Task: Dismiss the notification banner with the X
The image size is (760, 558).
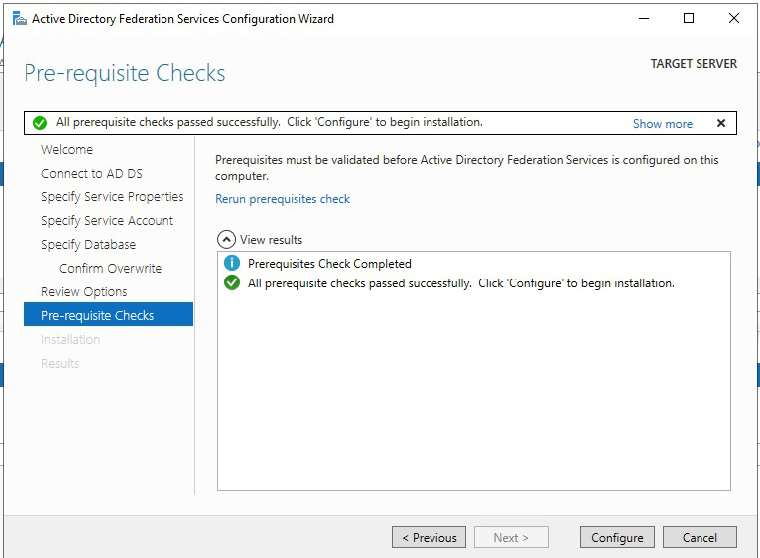Action: 721,123
